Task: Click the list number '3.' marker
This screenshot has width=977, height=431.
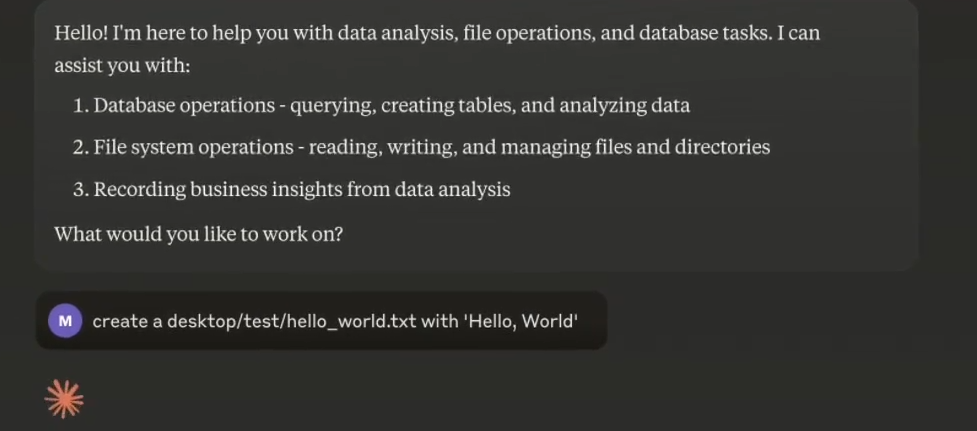Action: 82,189
